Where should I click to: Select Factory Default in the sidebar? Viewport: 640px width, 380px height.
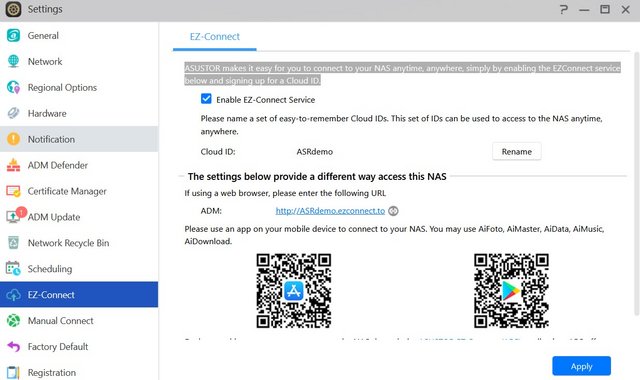pos(79,347)
